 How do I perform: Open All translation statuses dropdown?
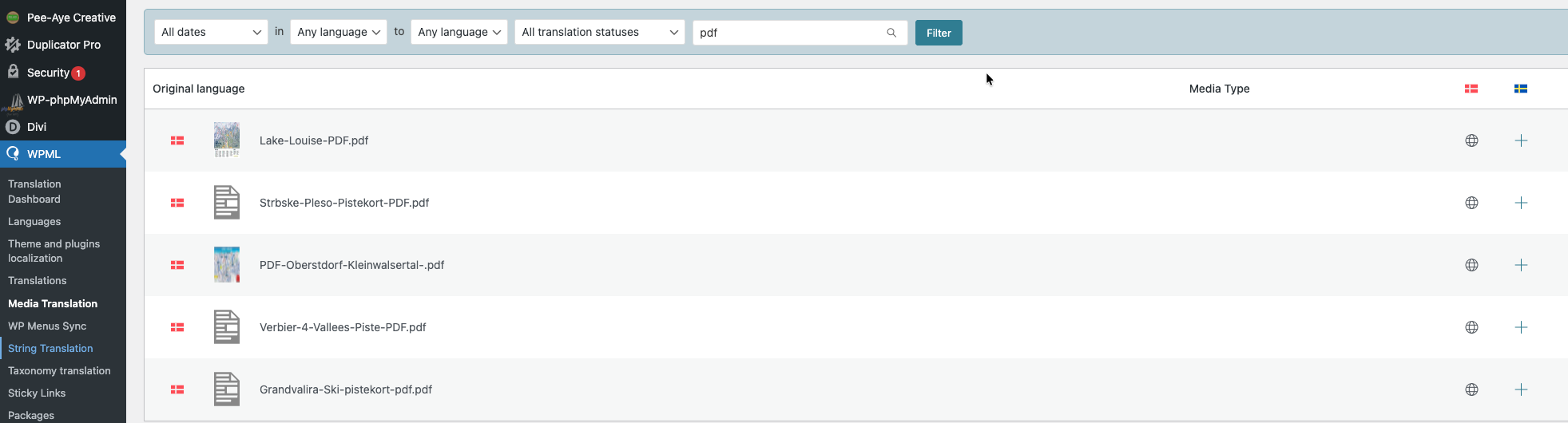tap(599, 32)
